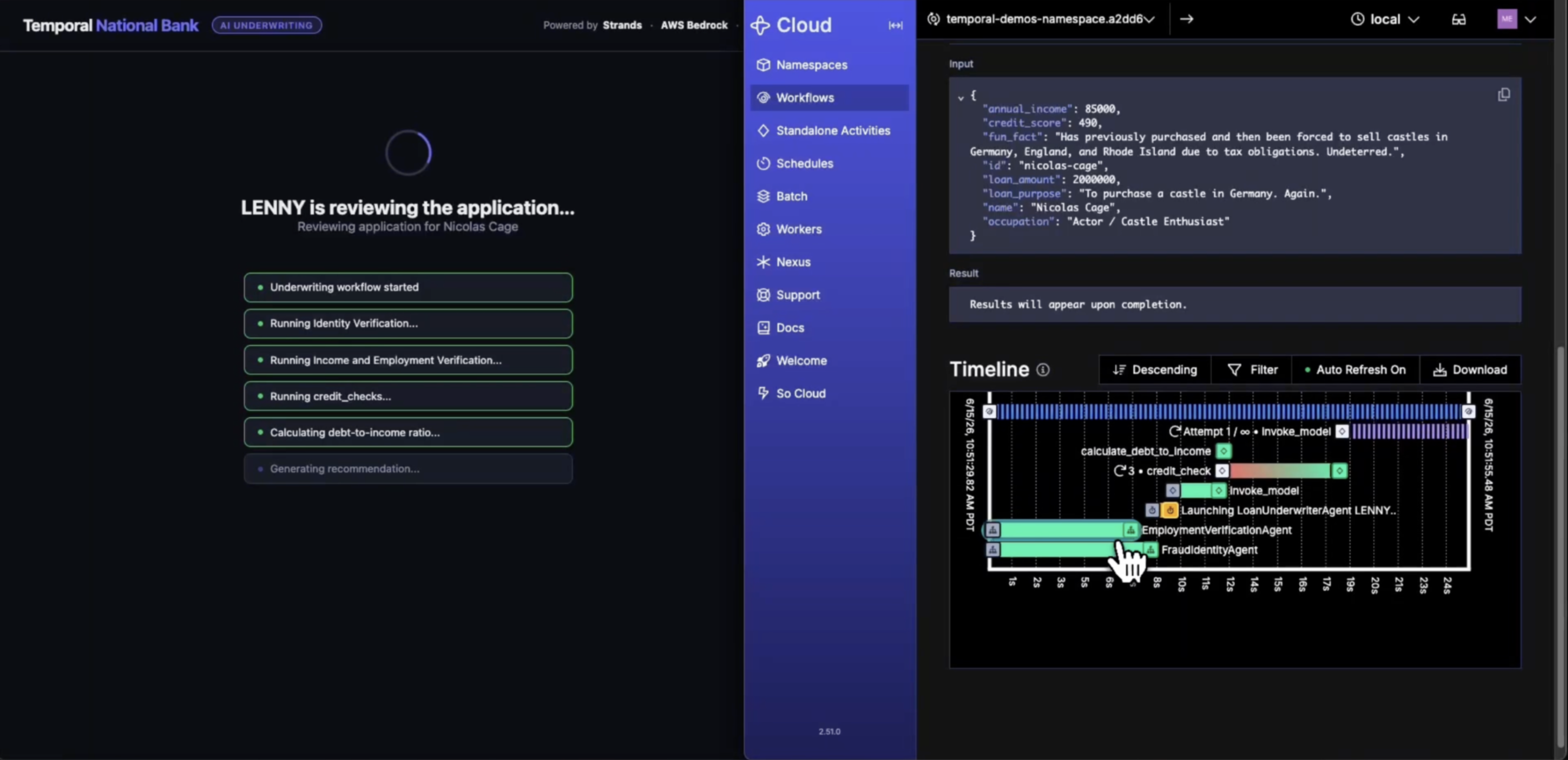
Task: Click the green EmploymentVerificationAgent timeline bar
Action: point(1062,529)
